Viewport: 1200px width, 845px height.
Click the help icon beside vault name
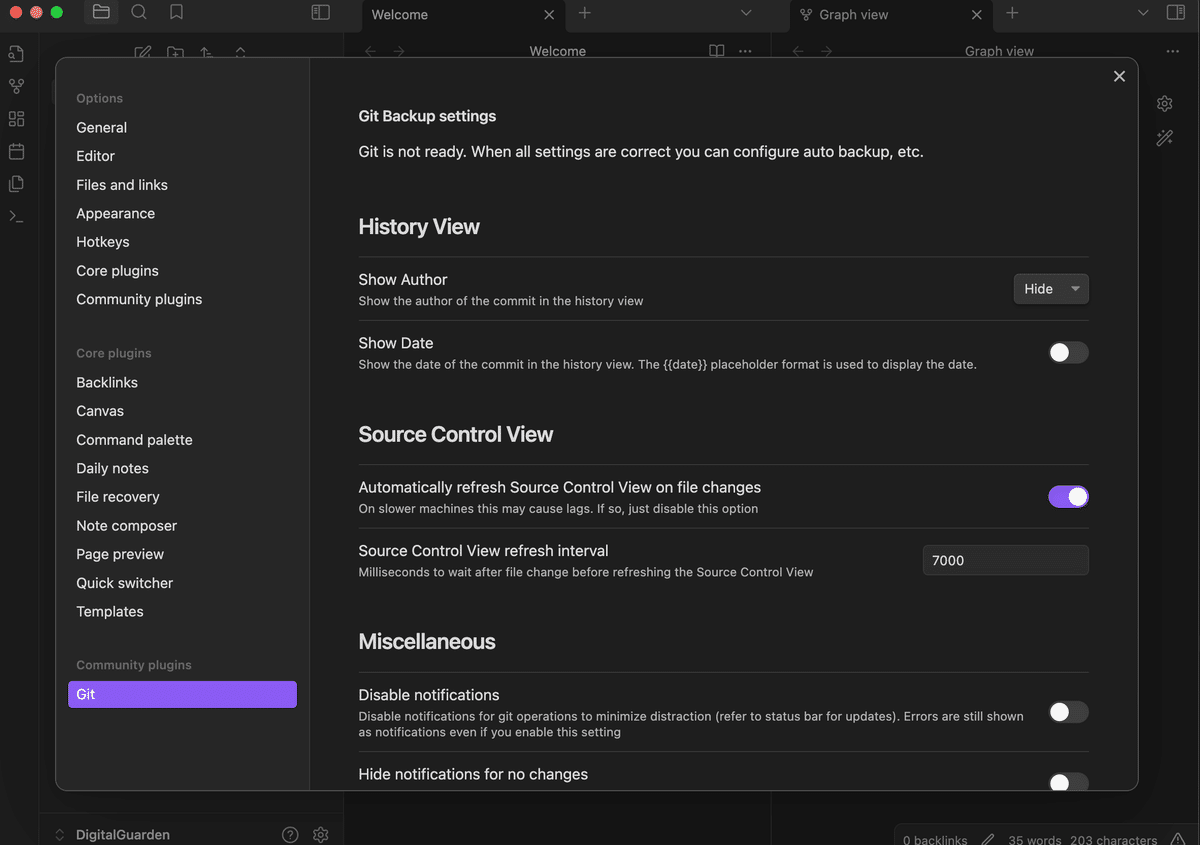coord(290,834)
